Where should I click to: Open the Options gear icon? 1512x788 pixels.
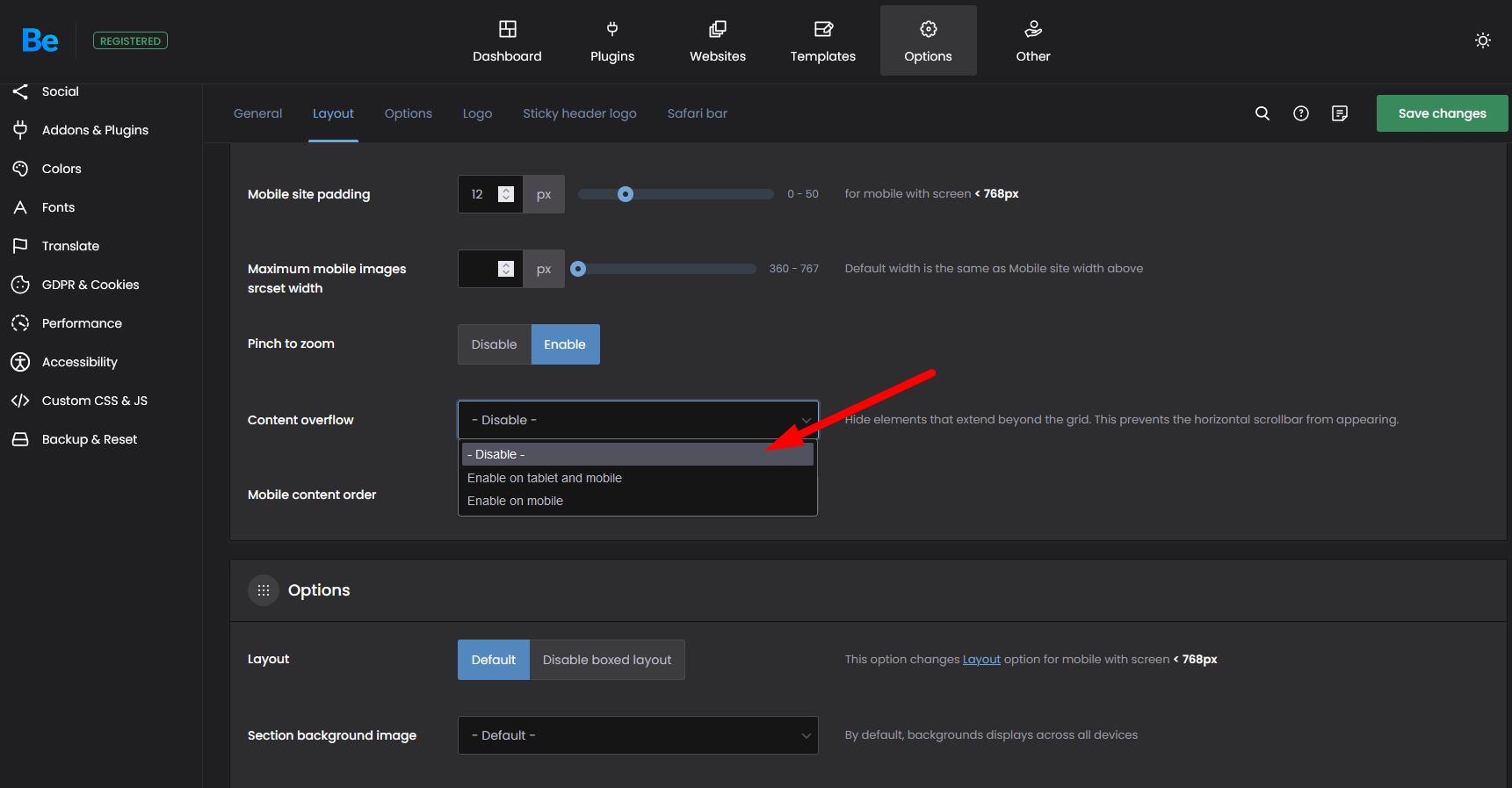click(929, 29)
